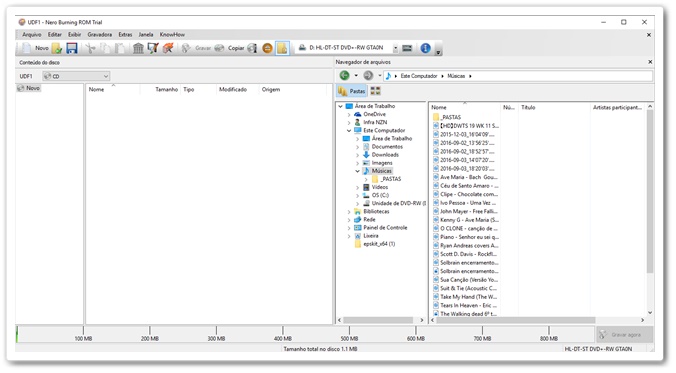Viewport: 676px width, 373px height.
Task: Toggle the Pastas folders view button
Action: click(x=352, y=91)
